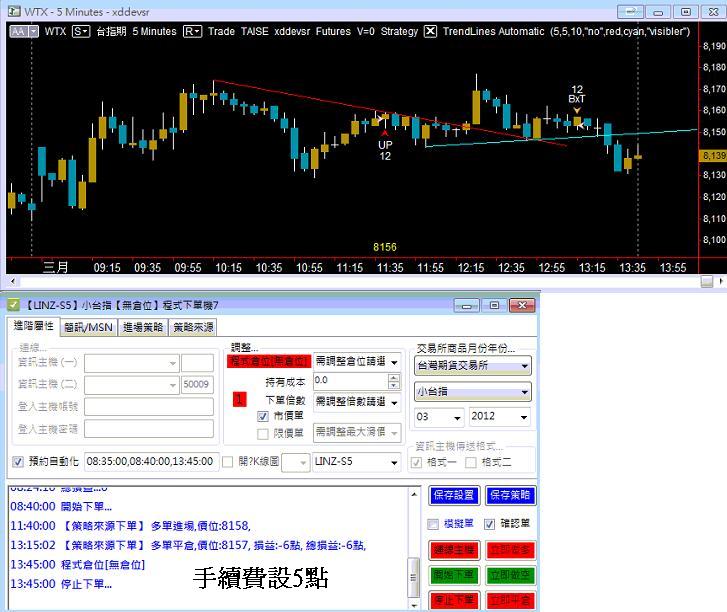This screenshot has height=612, width=727.
Task: Click the red 立即平倉 button
Action: point(510,600)
